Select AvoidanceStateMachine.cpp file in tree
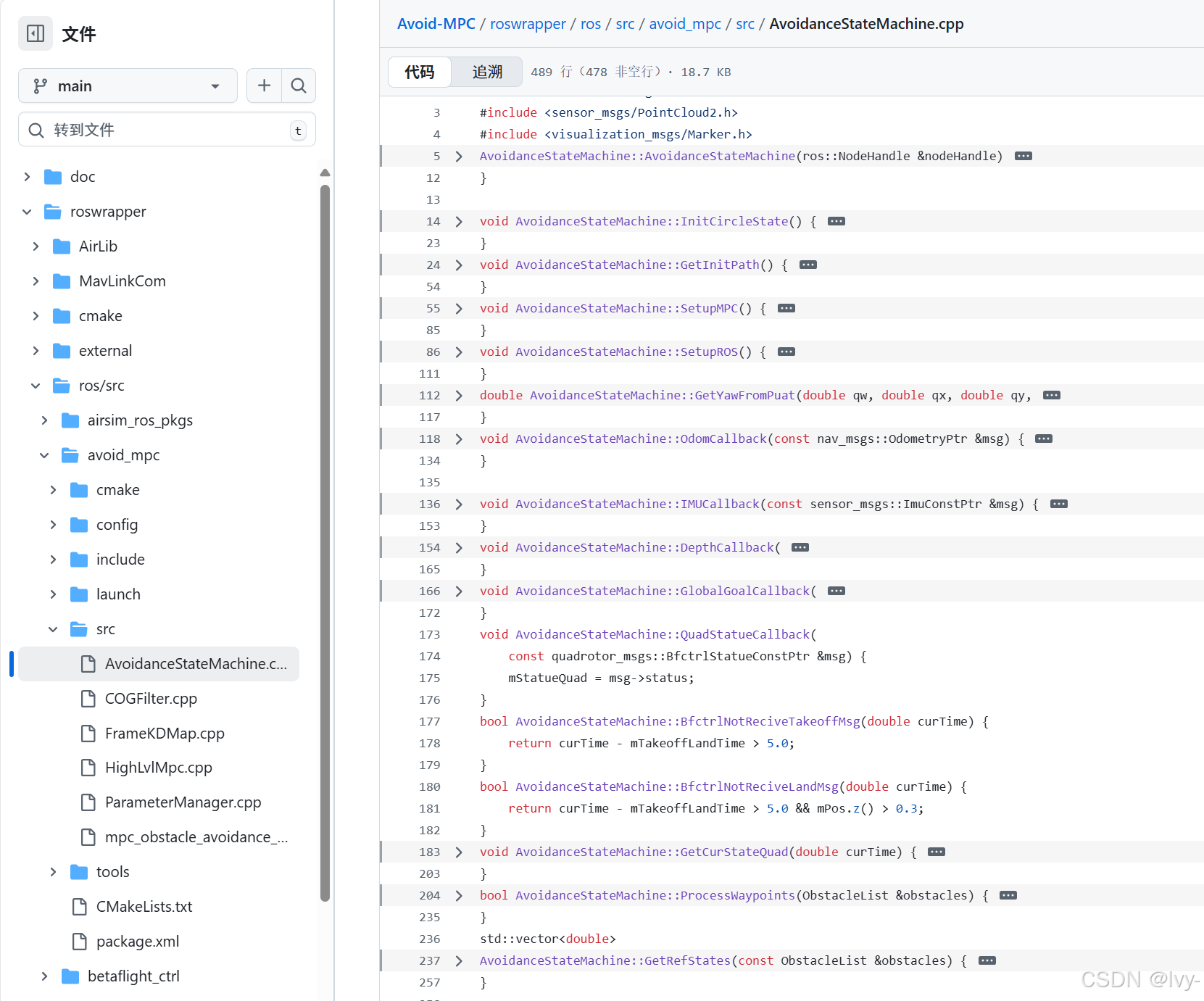The image size is (1204, 1001). tap(159, 664)
